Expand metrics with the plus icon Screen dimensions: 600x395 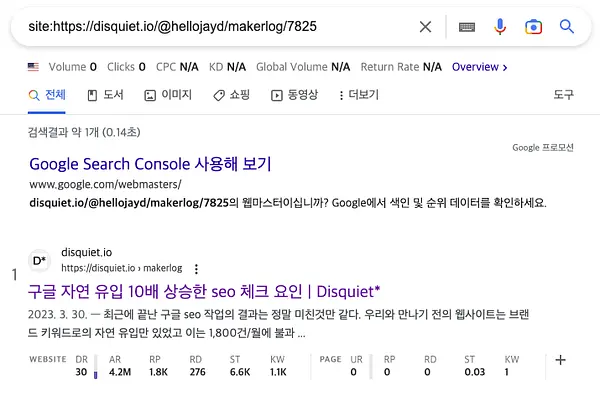[x=561, y=360]
